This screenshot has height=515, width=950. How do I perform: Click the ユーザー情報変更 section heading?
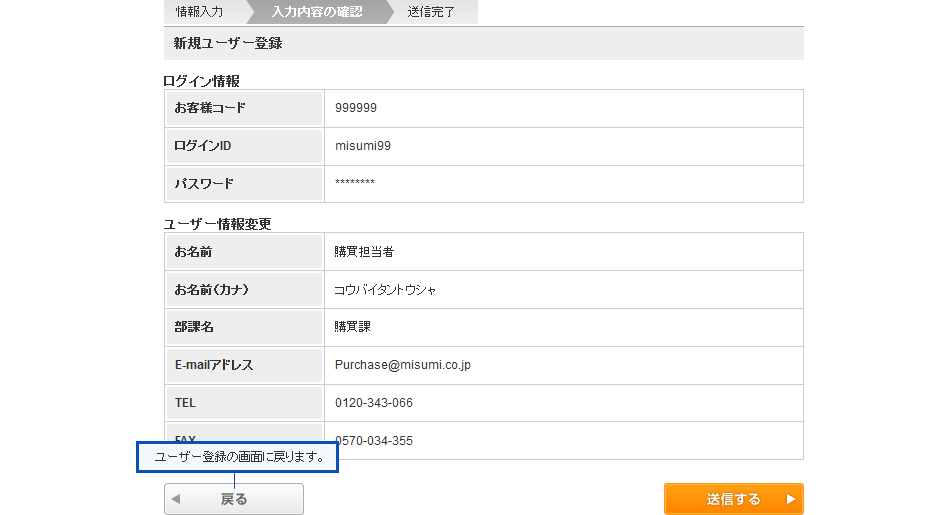pyautogui.click(x=217, y=224)
